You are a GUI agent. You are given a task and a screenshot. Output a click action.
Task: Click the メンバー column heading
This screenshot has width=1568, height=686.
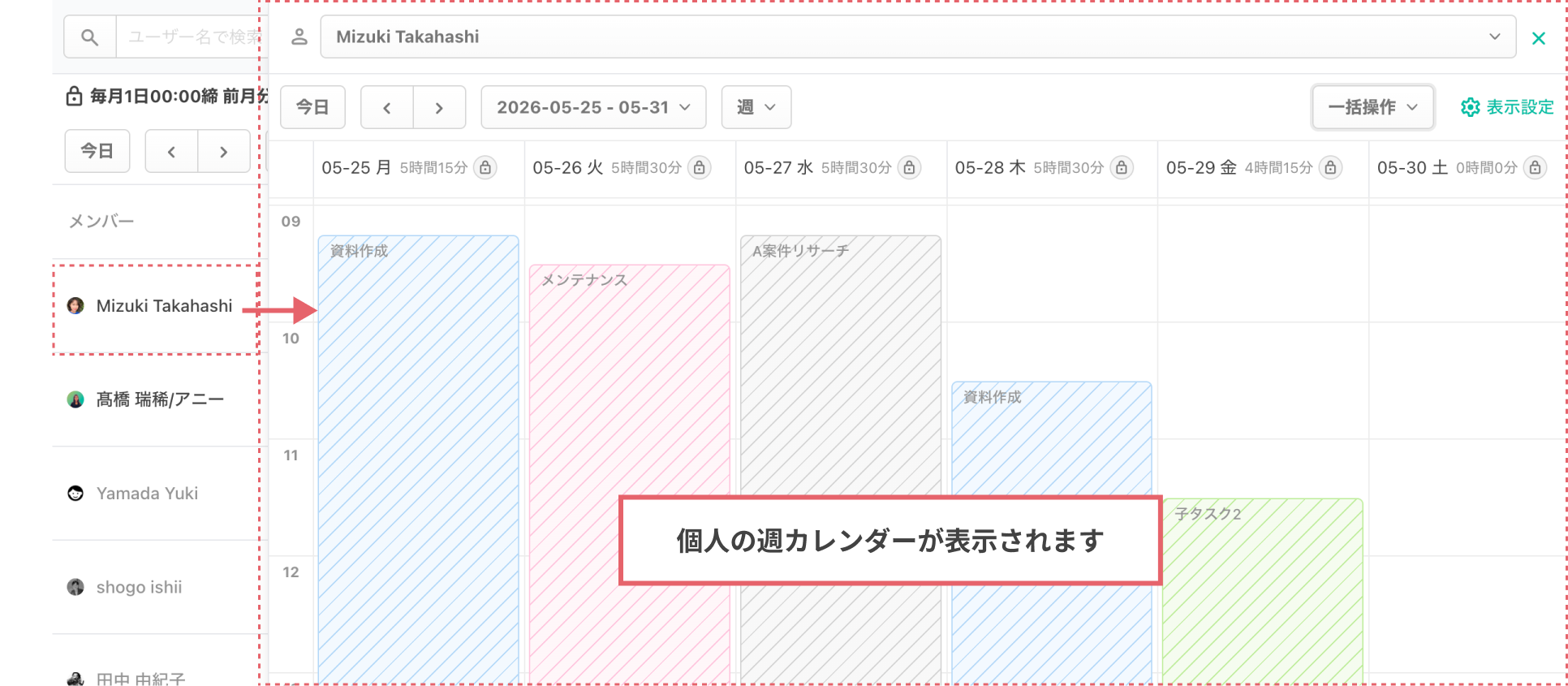(x=101, y=221)
